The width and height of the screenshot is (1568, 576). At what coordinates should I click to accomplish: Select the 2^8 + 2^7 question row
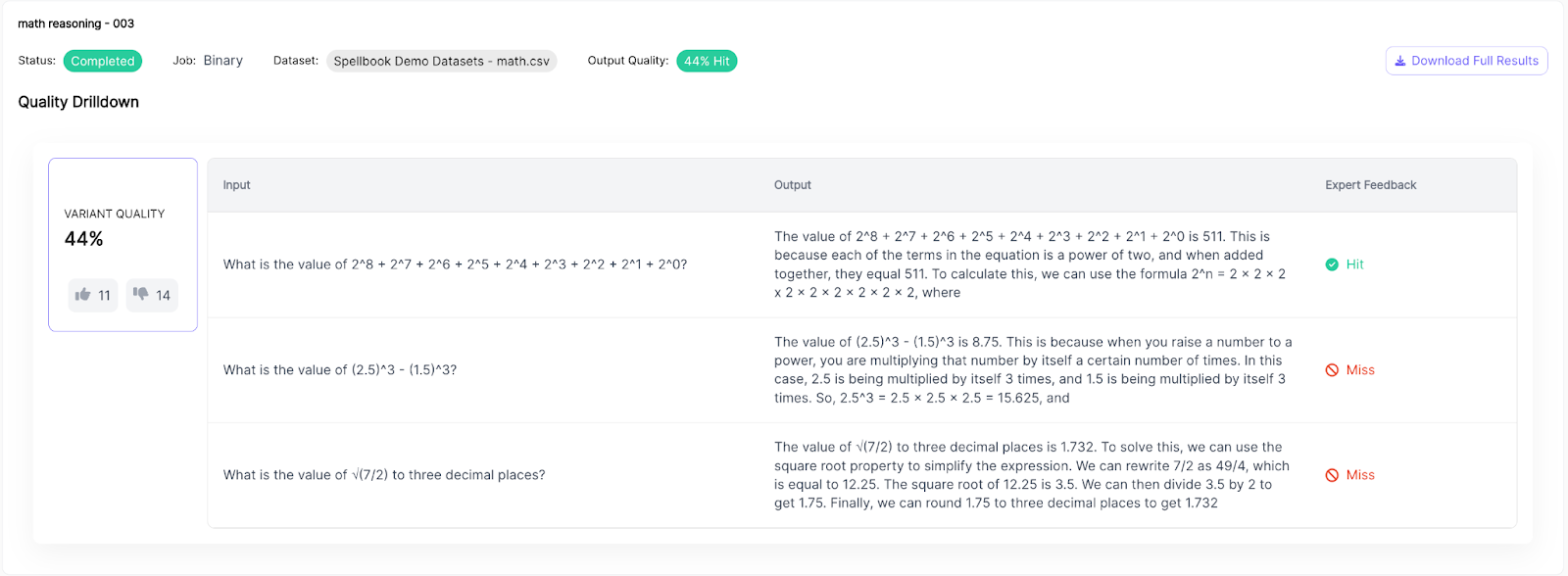coord(862,264)
